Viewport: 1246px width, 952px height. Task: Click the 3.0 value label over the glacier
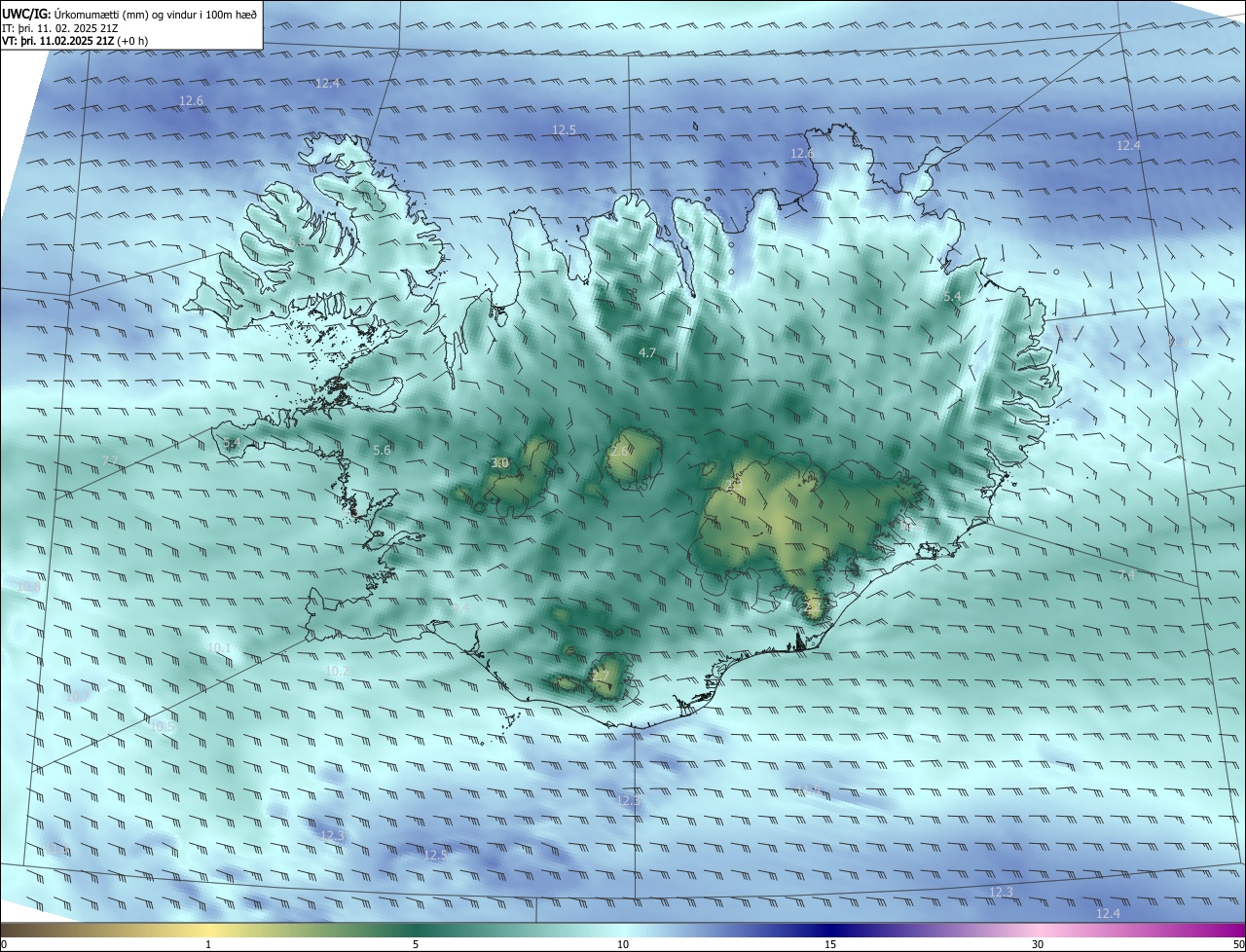(499, 462)
